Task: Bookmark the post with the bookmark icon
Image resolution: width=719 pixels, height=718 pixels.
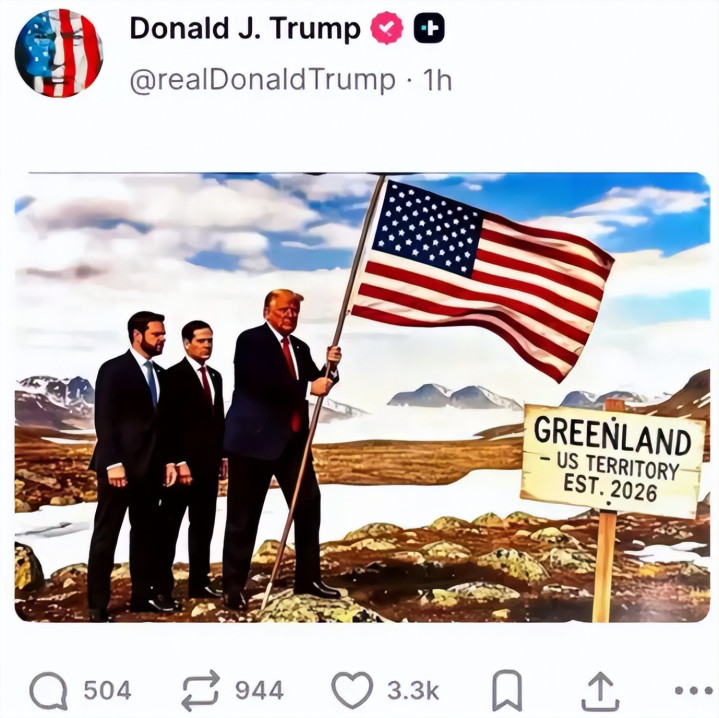Action: coord(507,690)
